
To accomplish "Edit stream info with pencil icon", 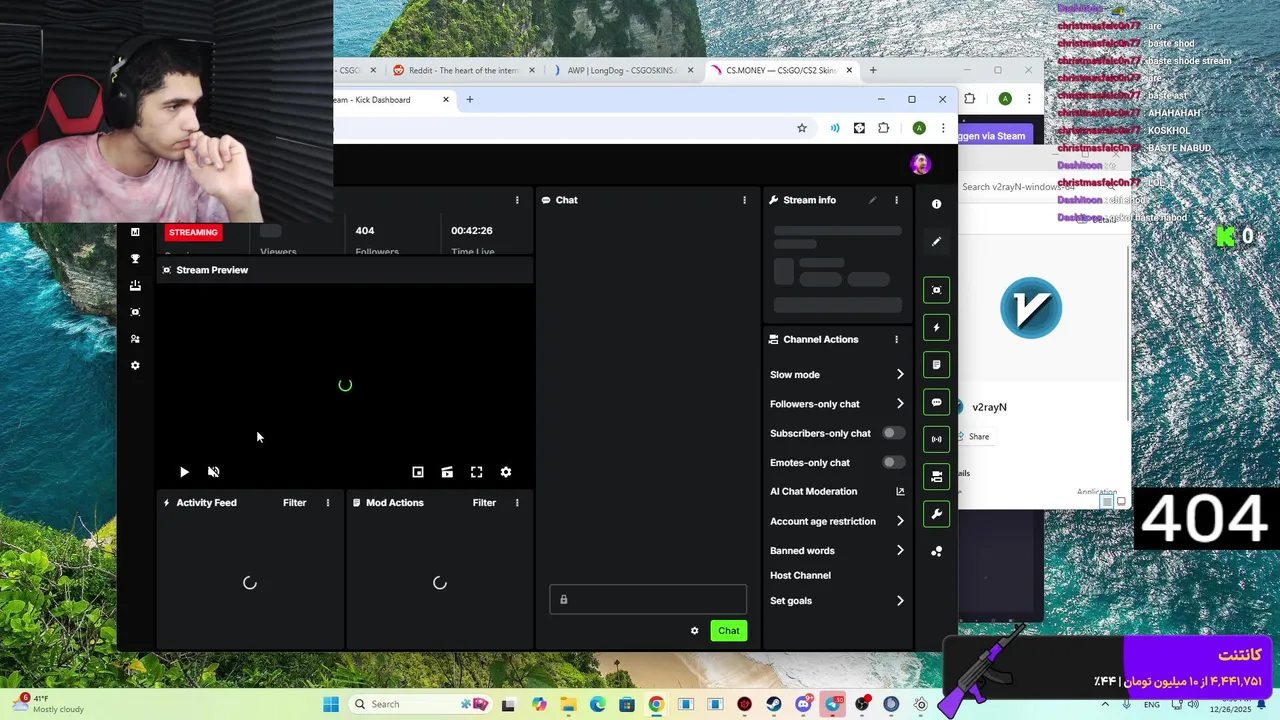I will coord(872,200).
